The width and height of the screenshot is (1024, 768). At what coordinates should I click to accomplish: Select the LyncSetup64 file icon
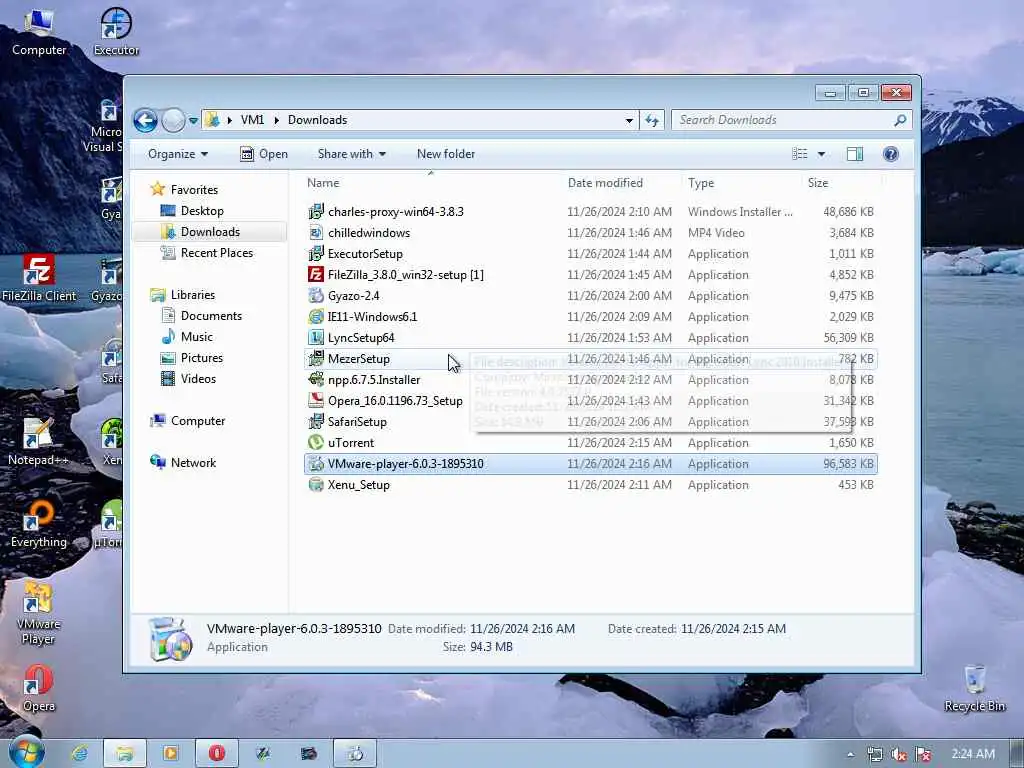click(x=316, y=338)
